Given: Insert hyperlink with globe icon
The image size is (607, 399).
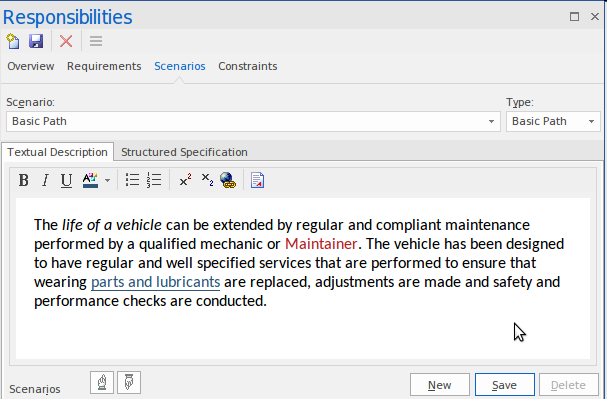Looking at the screenshot, I should click(228, 180).
